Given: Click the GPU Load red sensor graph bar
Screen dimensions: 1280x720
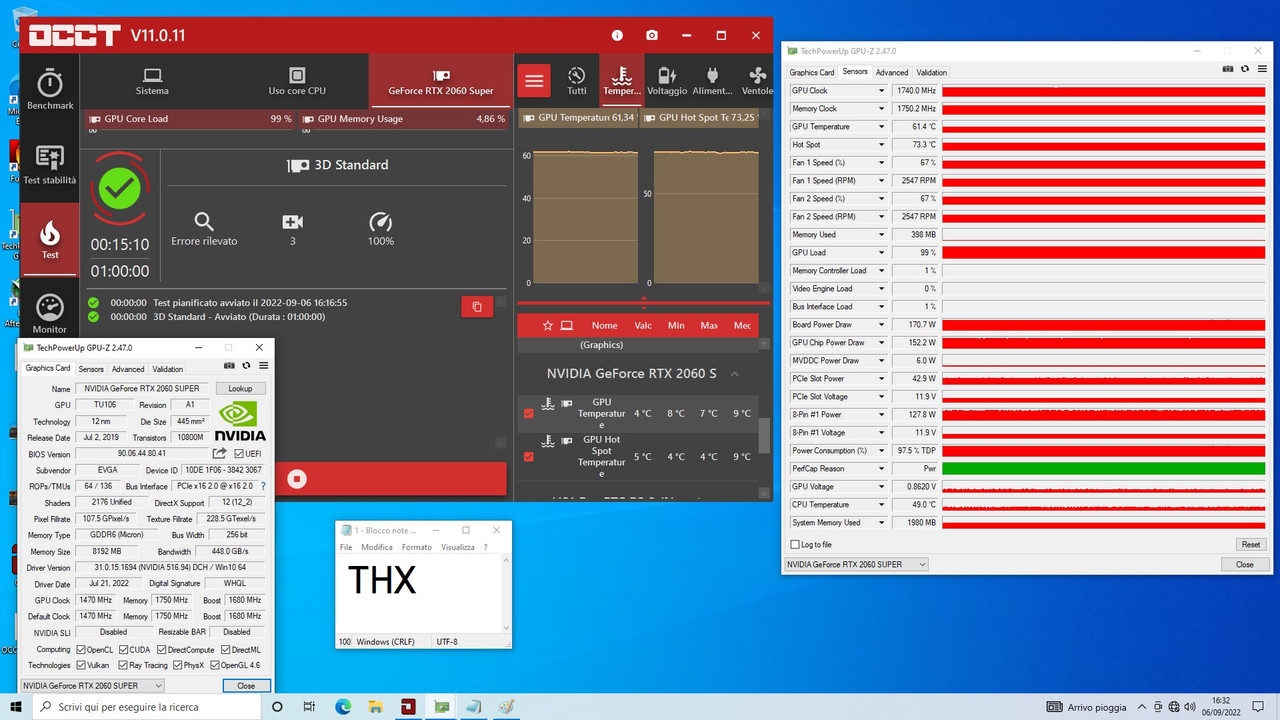Looking at the screenshot, I should point(1103,253).
